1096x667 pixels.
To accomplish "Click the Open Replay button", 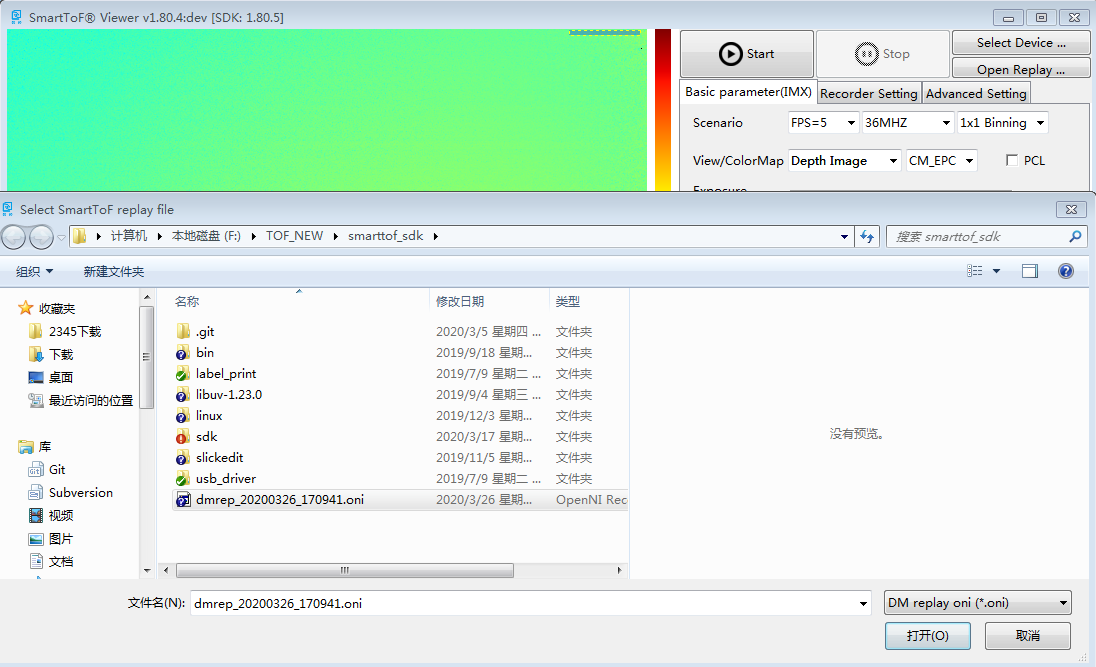I will 1021,69.
